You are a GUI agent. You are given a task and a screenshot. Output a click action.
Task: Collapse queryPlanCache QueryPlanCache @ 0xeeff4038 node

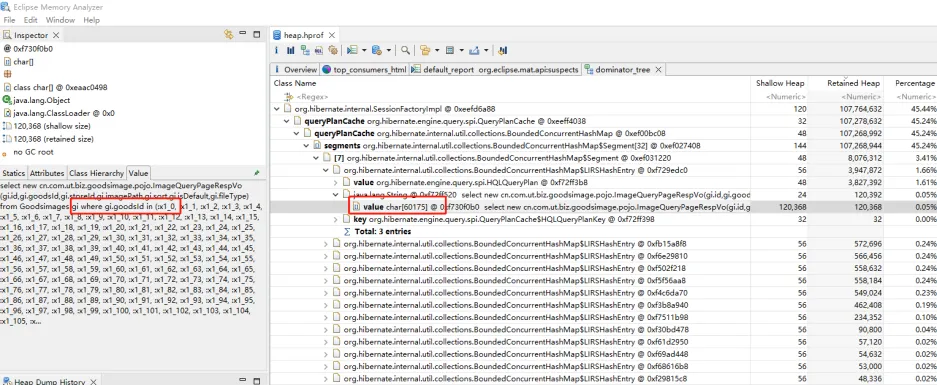tap(286, 121)
